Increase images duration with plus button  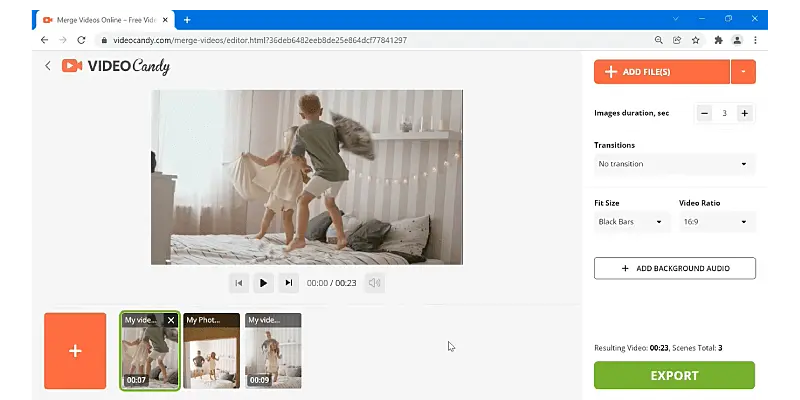coord(745,113)
